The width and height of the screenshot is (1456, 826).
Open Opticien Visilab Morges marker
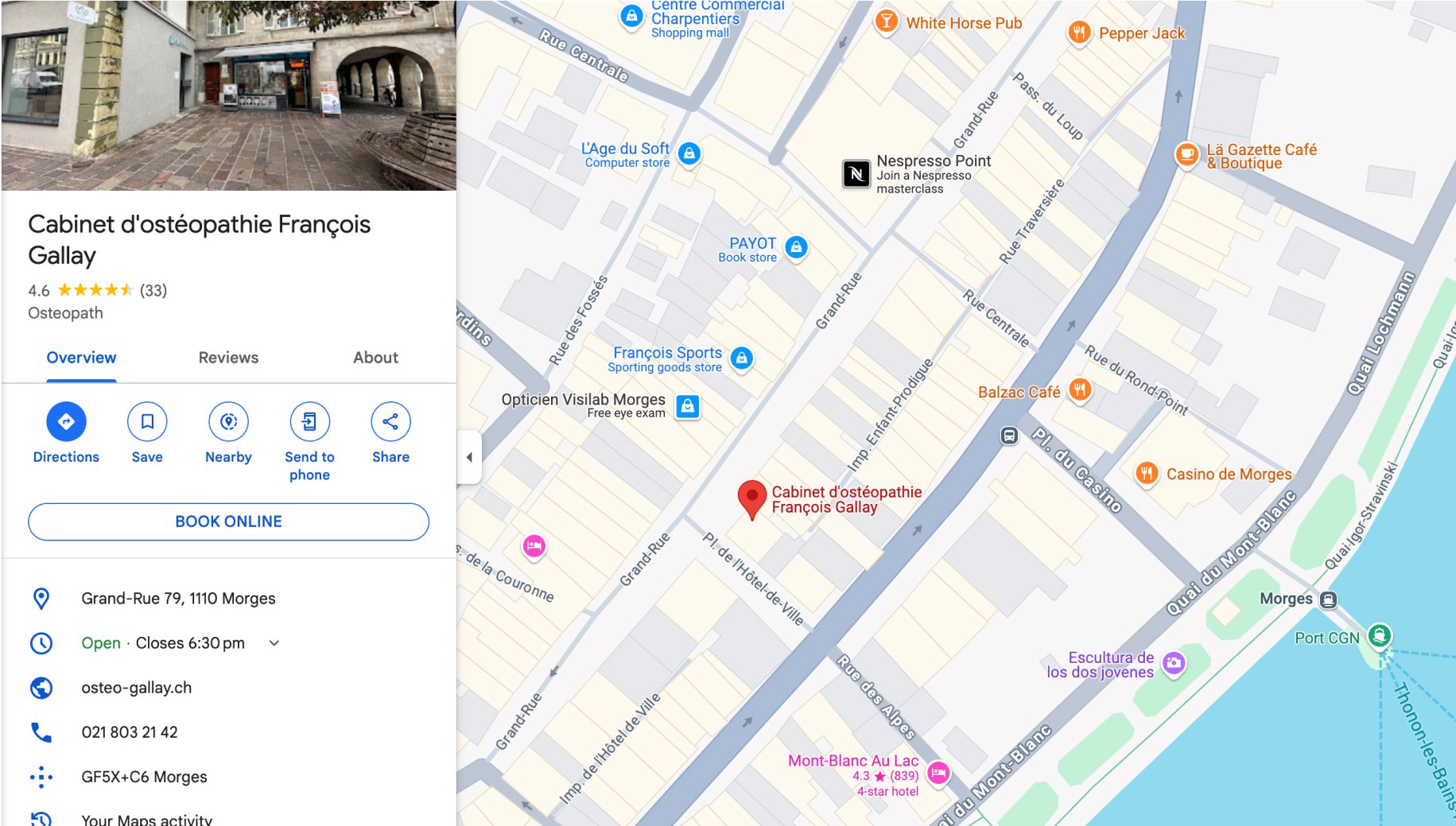click(x=688, y=407)
